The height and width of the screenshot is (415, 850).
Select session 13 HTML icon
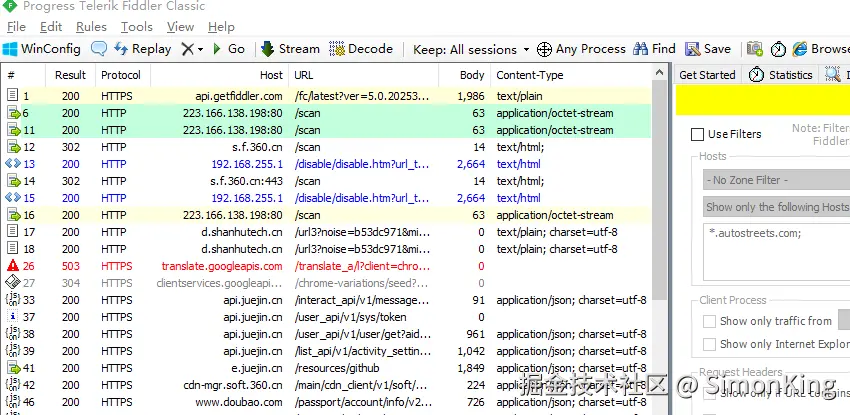(x=12, y=164)
